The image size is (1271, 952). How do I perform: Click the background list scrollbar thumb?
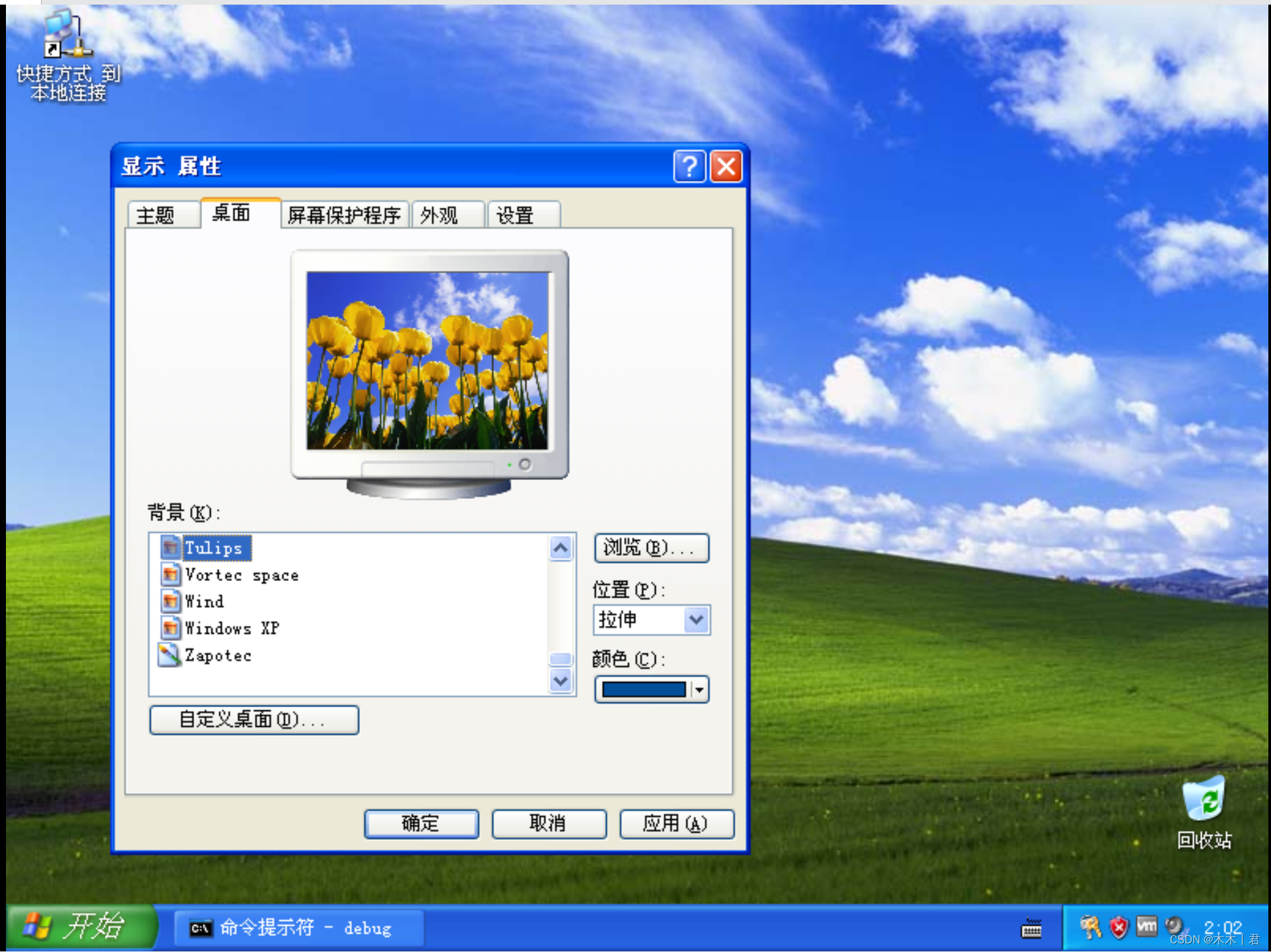pyautogui.click(x=561, y=659)
